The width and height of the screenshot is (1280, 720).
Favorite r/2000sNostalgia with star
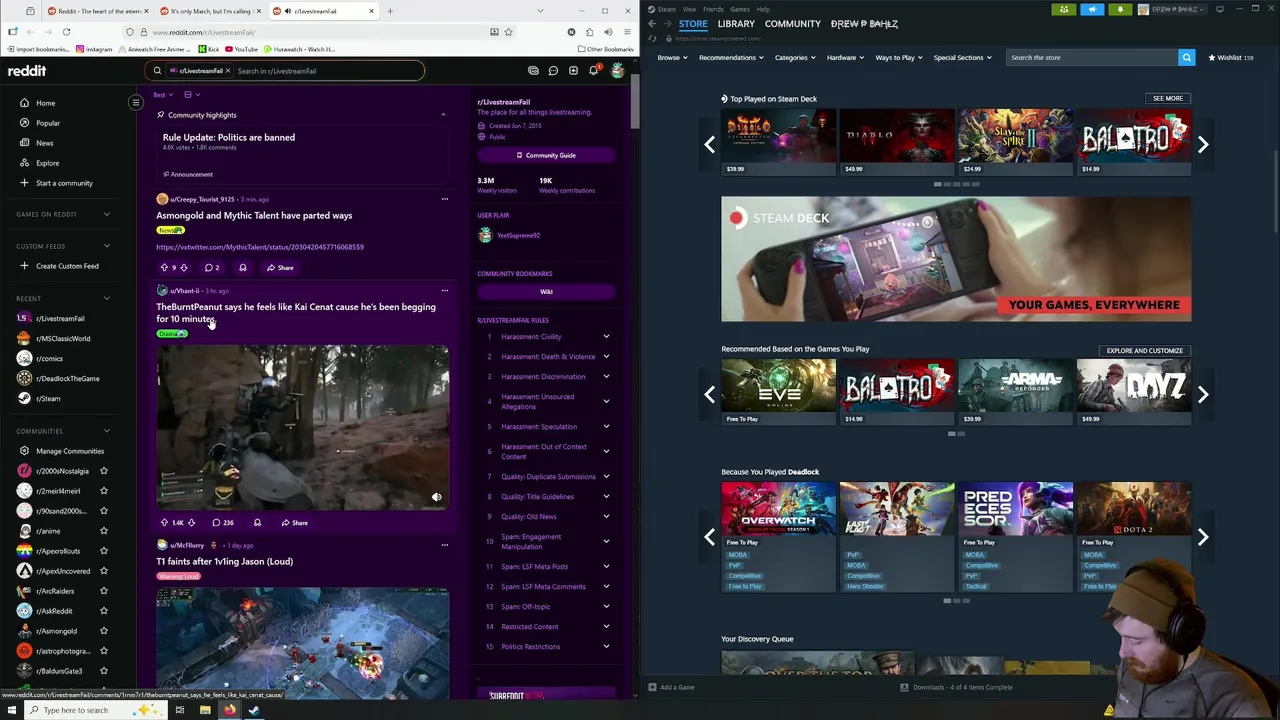(x=103, y=471)
